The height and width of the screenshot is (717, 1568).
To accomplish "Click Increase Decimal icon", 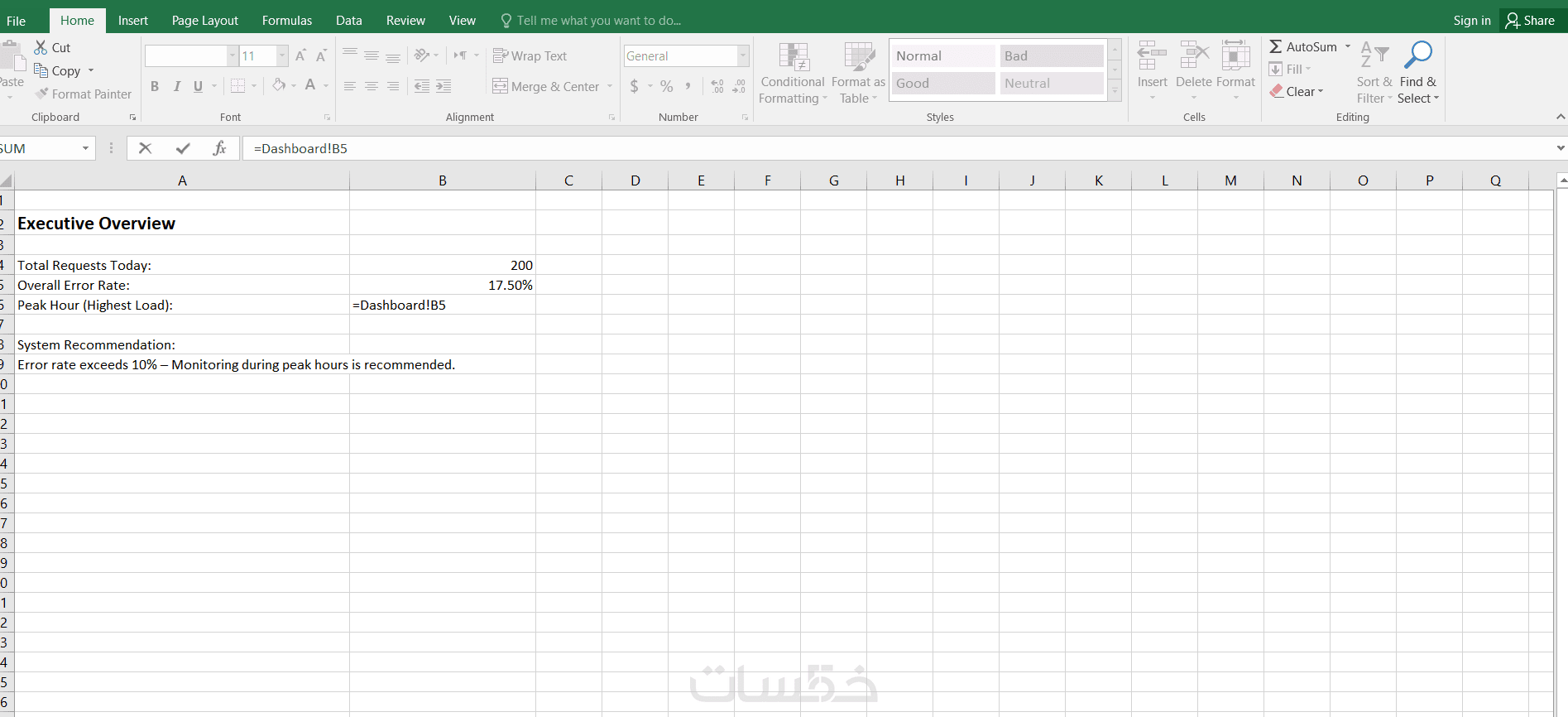I will click(x=717, y=86).
